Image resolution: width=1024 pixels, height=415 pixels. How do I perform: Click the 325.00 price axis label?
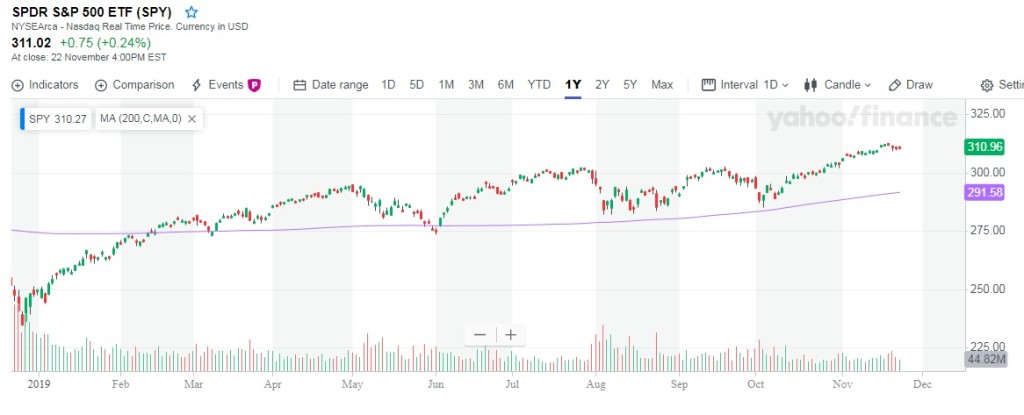click(987, 114)
